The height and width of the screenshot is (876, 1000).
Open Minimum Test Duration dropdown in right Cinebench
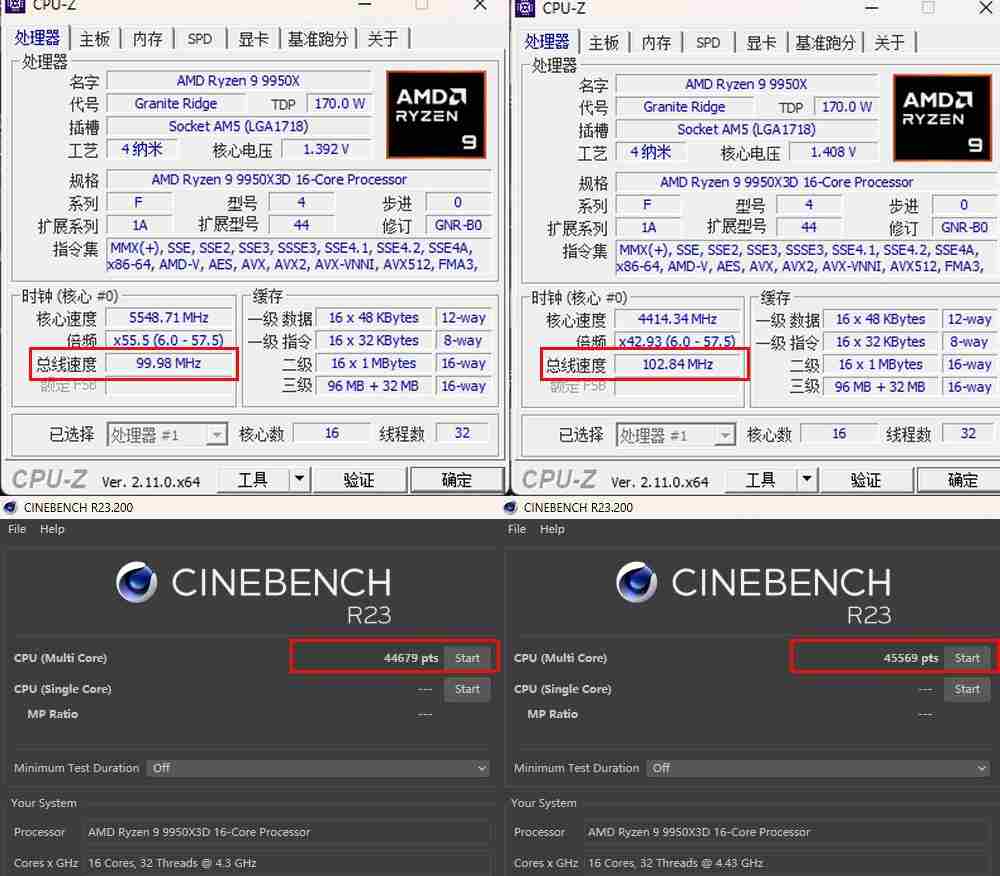[x=818, y=768]
